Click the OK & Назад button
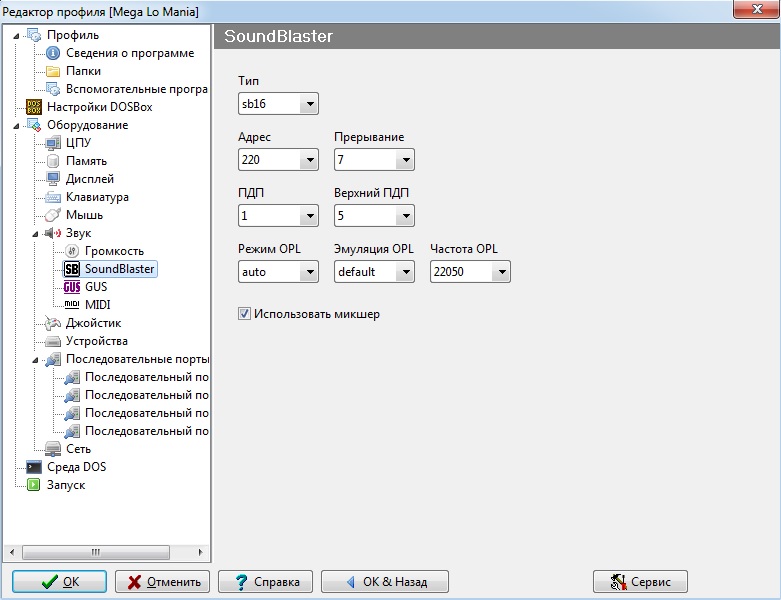 click(x=385, y=582)
